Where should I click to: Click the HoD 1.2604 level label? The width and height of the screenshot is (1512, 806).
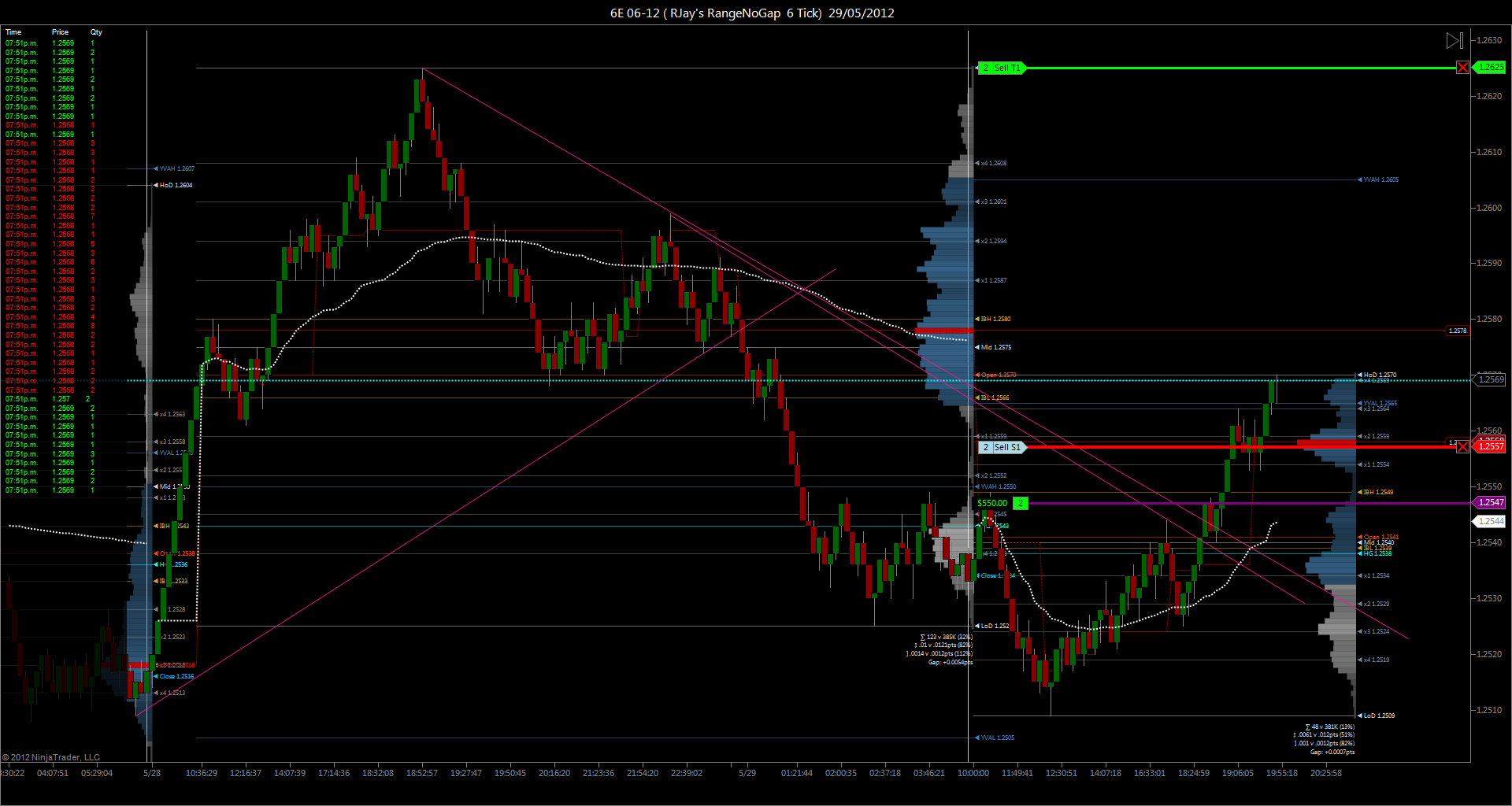[x=173, y=186]
